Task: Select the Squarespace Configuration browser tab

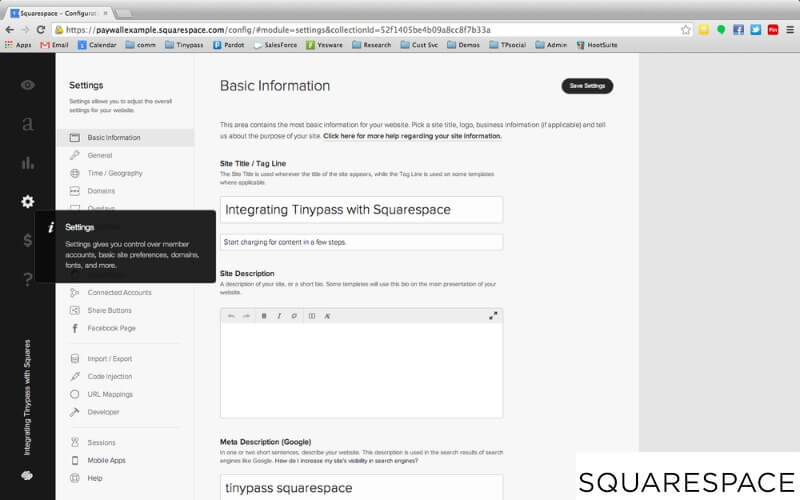Action: click(60, 13)
